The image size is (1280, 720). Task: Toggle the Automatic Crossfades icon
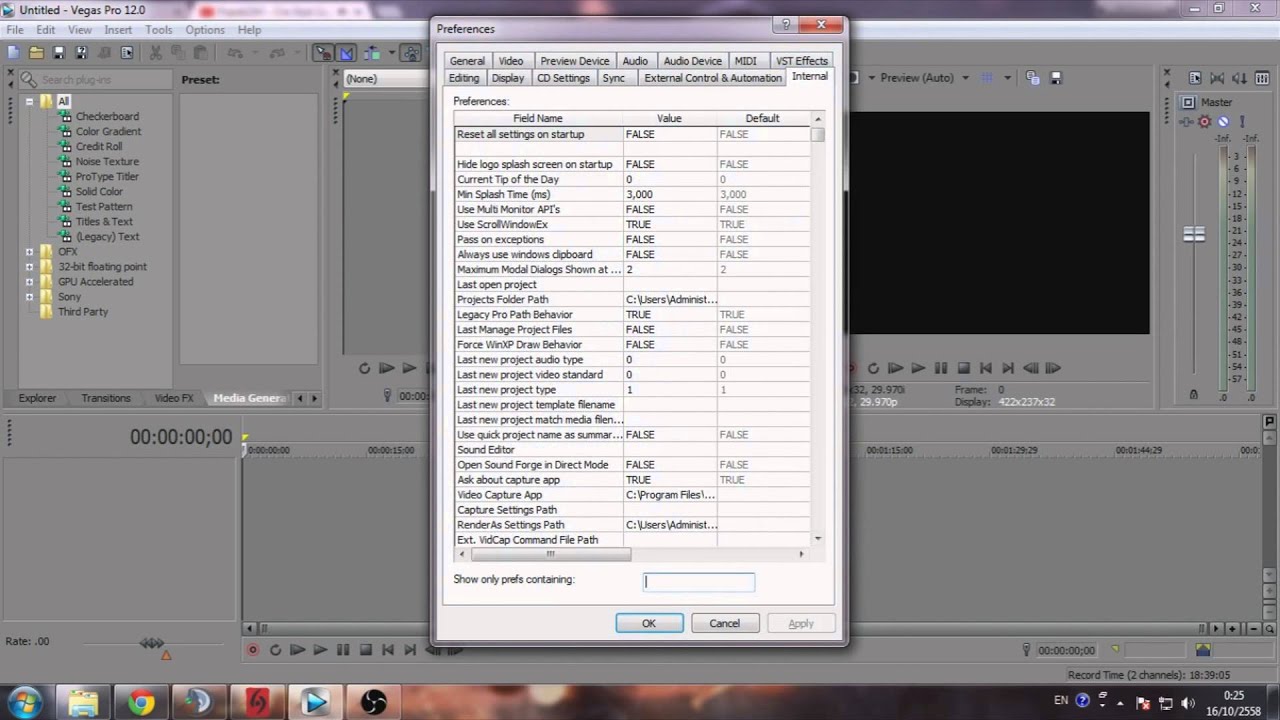[x=346, y=53]
